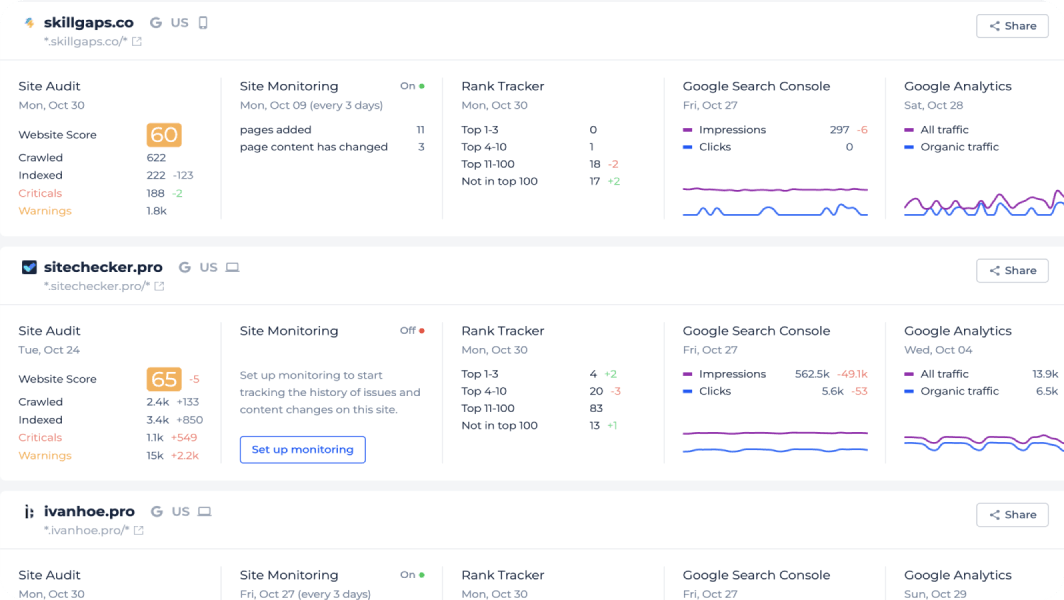This screenshot has width=1064, height=600.
Task: Click the Google Analytics heading for ivanhoe.pro
Action: click(x=957, y=575)
